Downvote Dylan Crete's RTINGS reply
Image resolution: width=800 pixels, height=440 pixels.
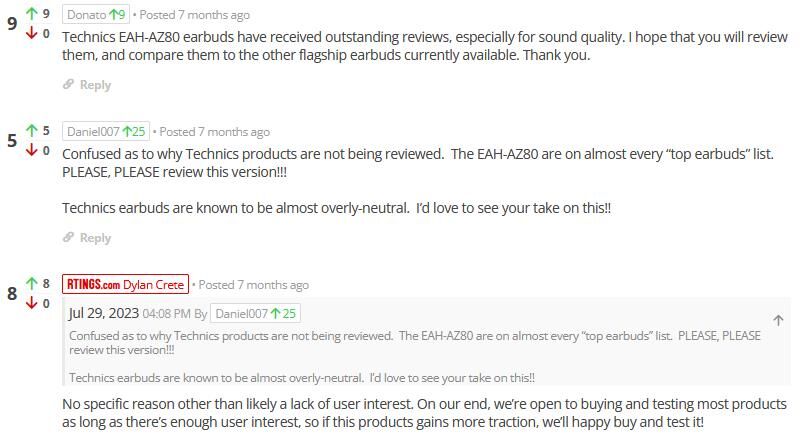tap(32, 303)
